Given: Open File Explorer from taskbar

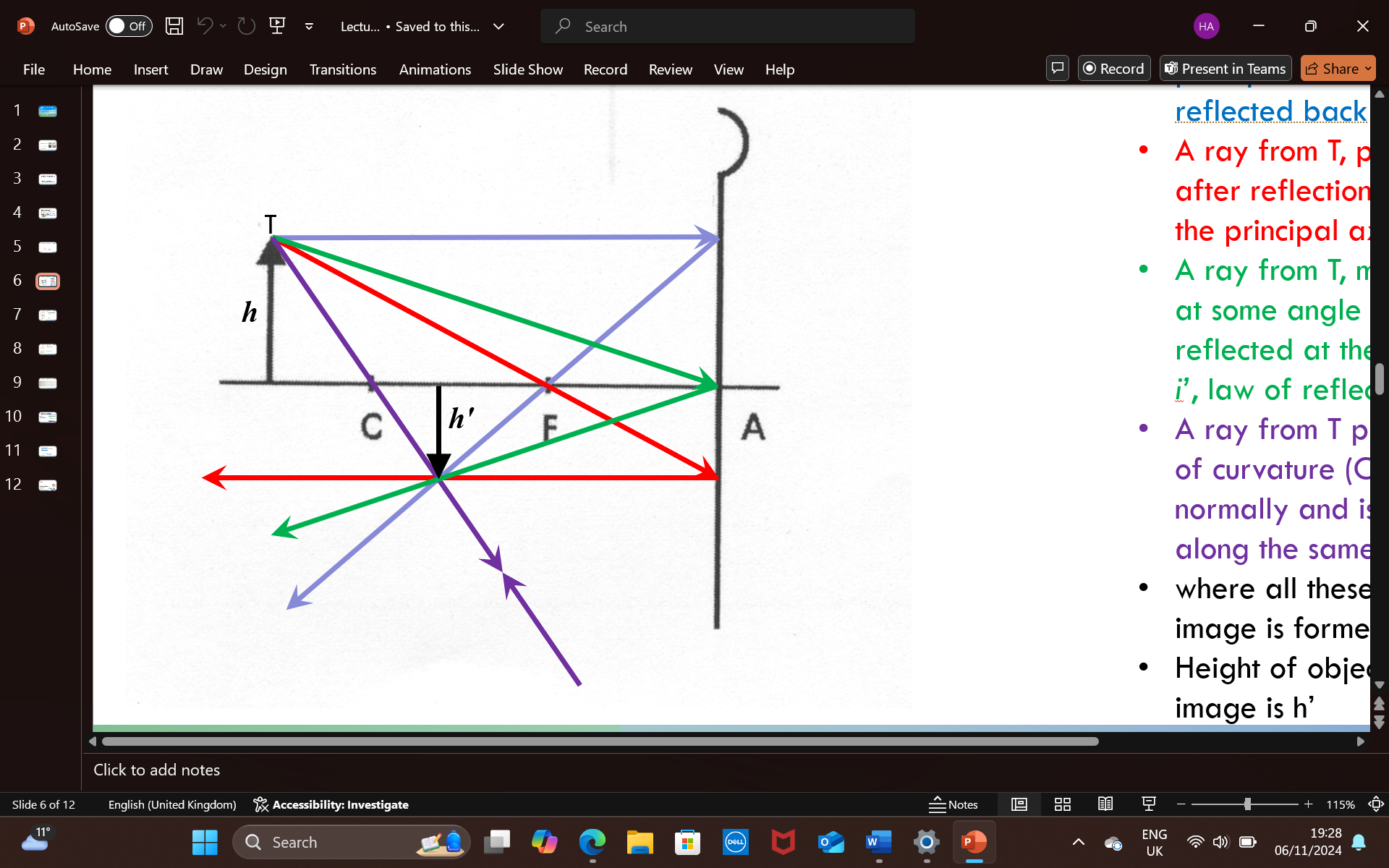Looking at the screenshot, I should [640, 842].
